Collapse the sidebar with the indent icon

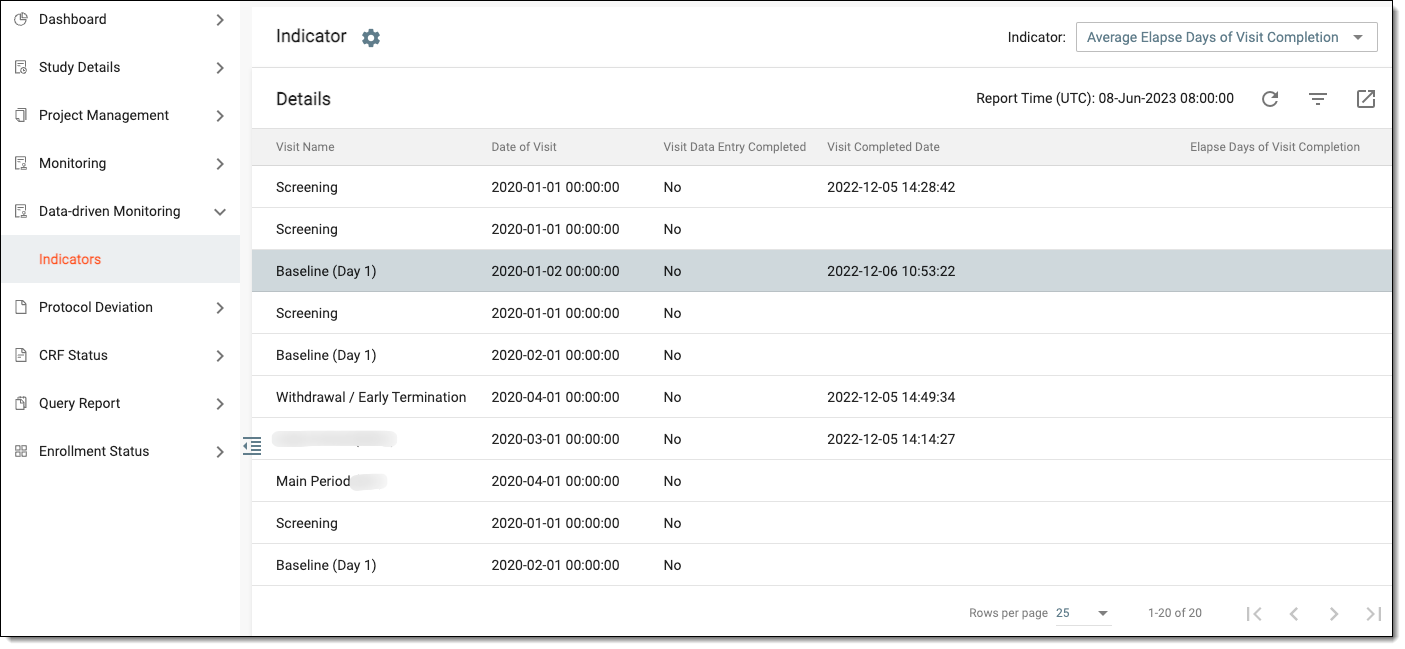[x=252, y=446]
